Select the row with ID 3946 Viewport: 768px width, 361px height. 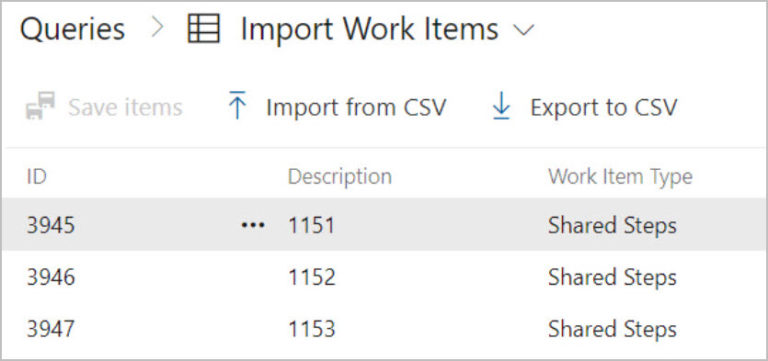point(384,277)
